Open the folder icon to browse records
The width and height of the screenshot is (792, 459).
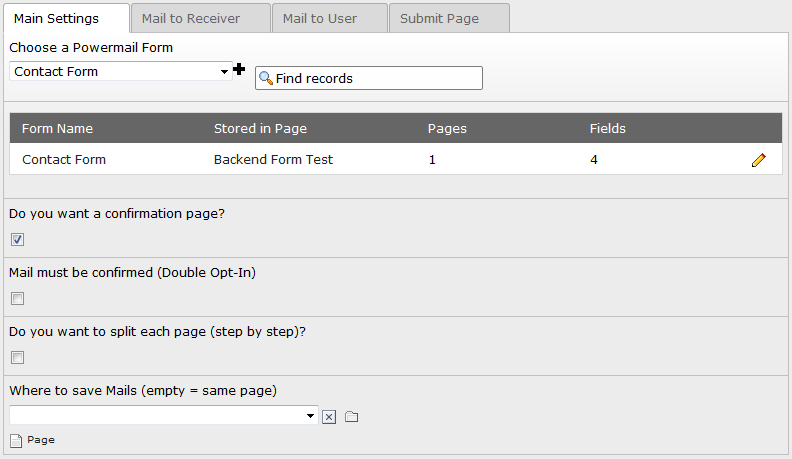coord(351,416)
